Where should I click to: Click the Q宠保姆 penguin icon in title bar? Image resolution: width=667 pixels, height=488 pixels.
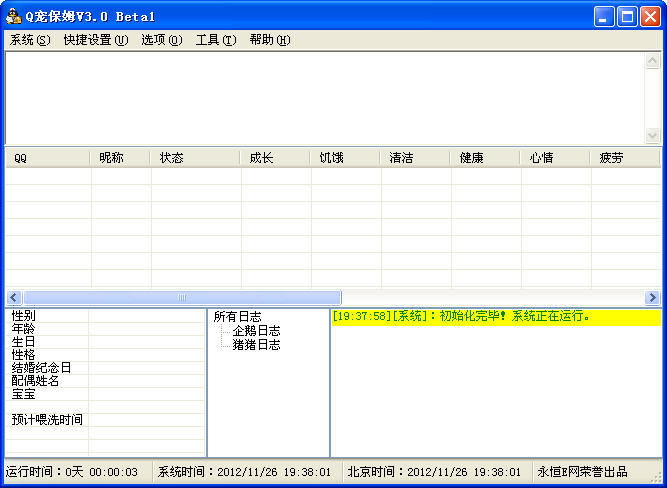[14, 17]
